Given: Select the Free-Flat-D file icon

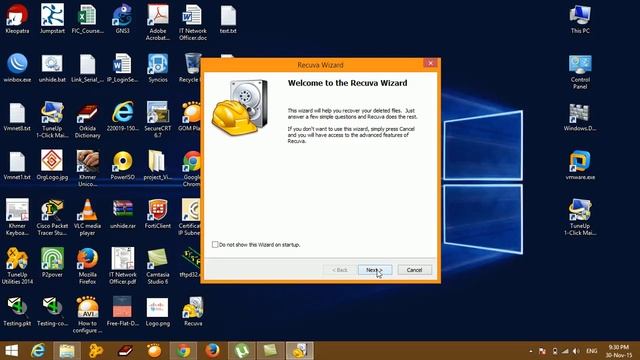Looking at the screenshot, I should [122, 312].
